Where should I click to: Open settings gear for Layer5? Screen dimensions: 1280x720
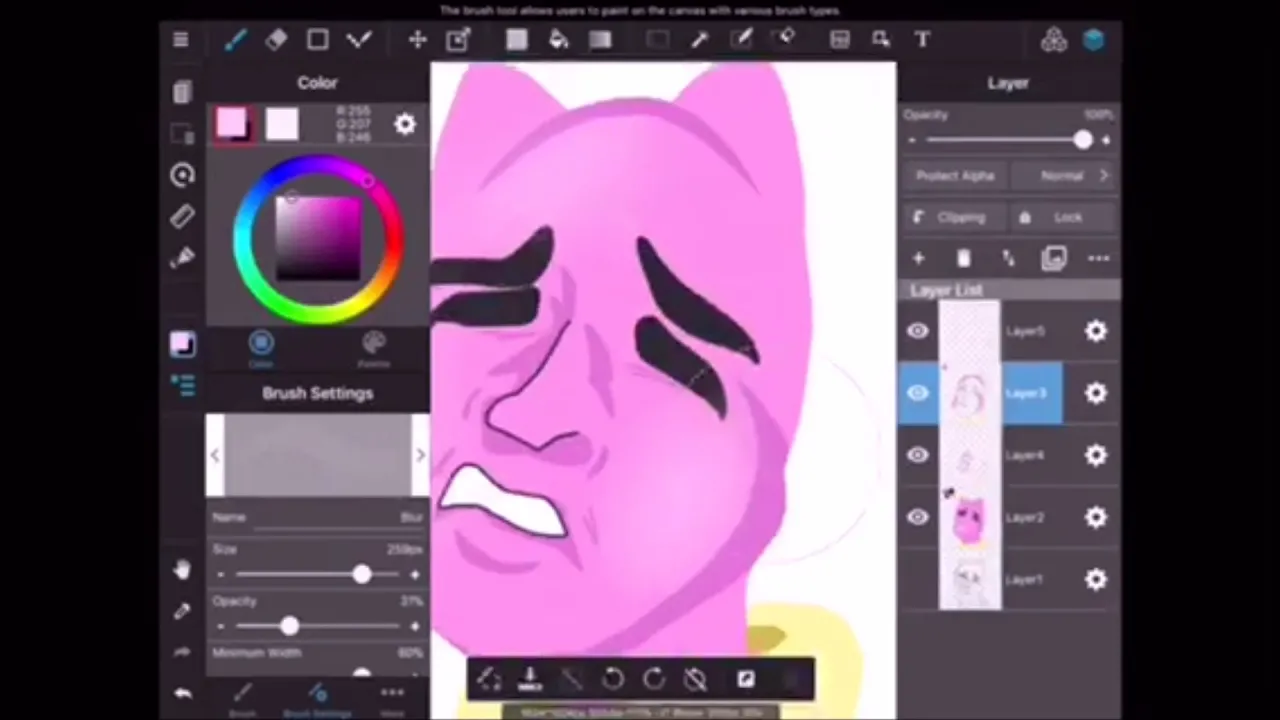coord(1096,331)
